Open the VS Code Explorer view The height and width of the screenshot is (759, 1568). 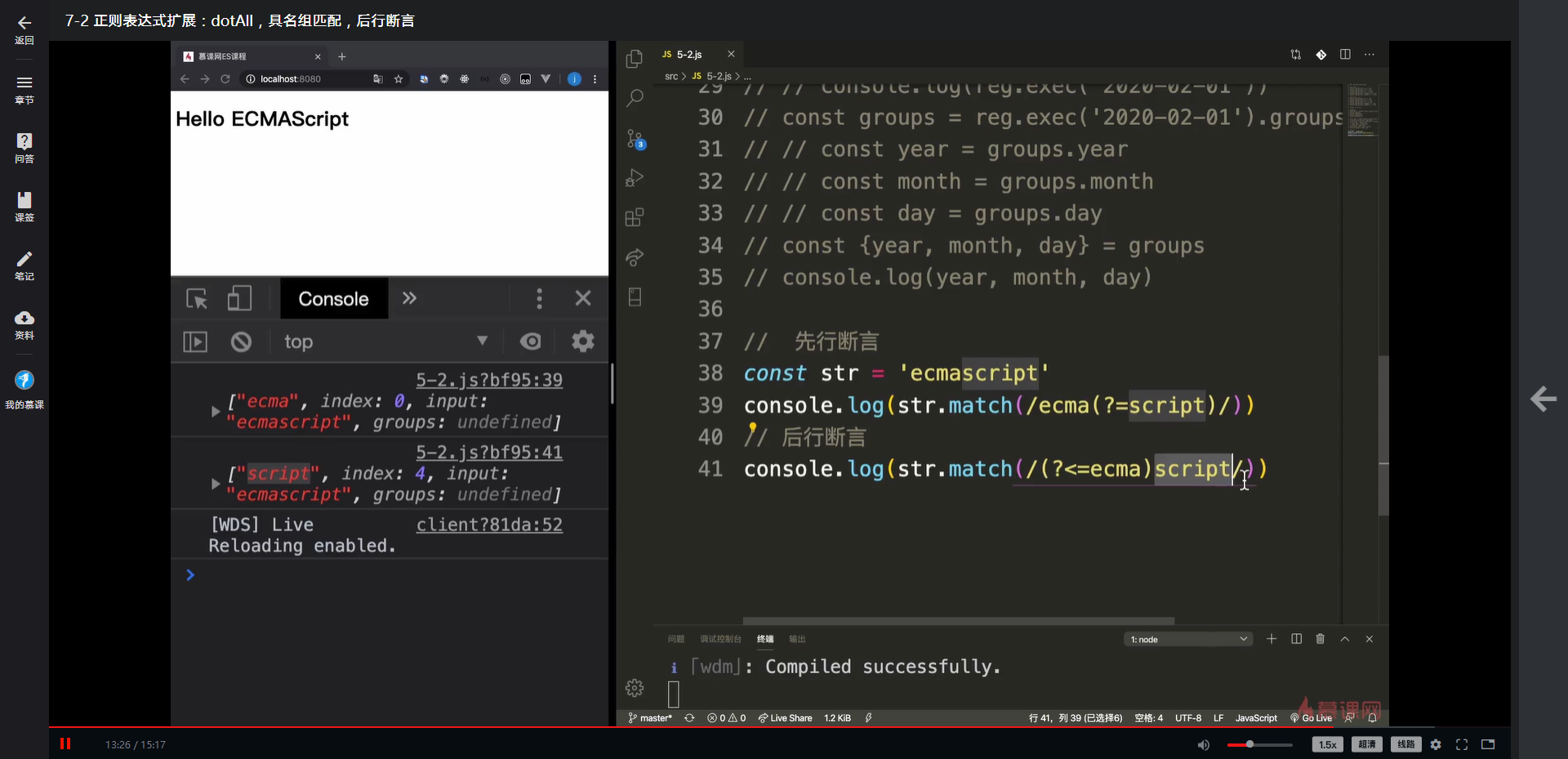[635, 59]
